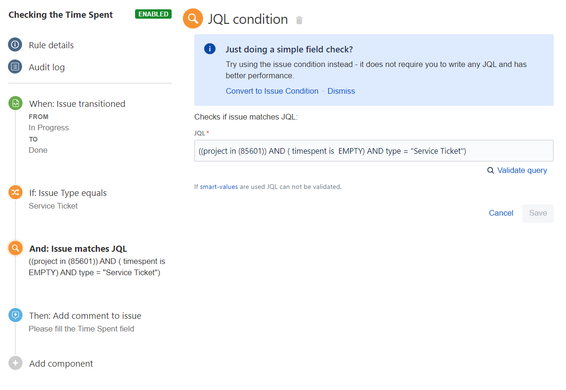Select the green Issue transitioned trigger icon
The width and height of the screenshot is (566, 390).
pos(15,103)
